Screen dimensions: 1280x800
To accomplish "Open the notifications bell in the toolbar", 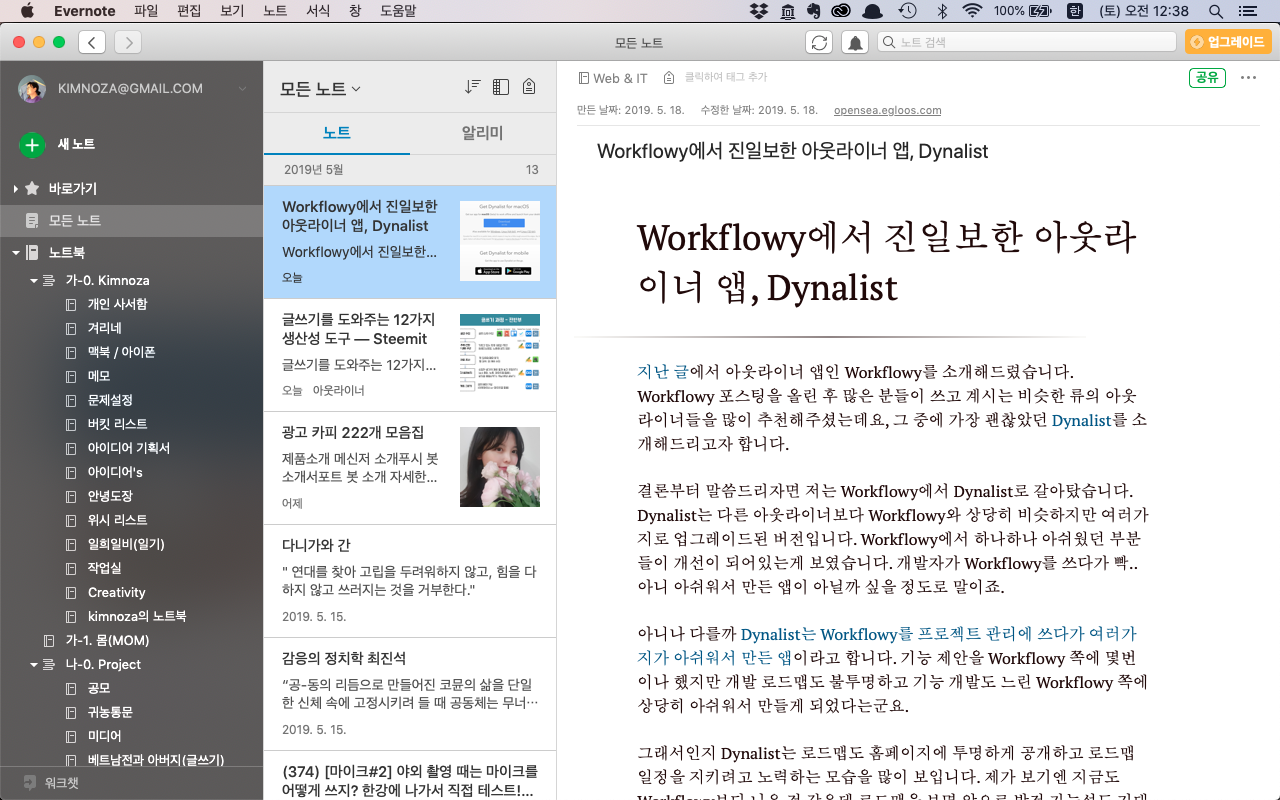I will click(x=855, y=42).
